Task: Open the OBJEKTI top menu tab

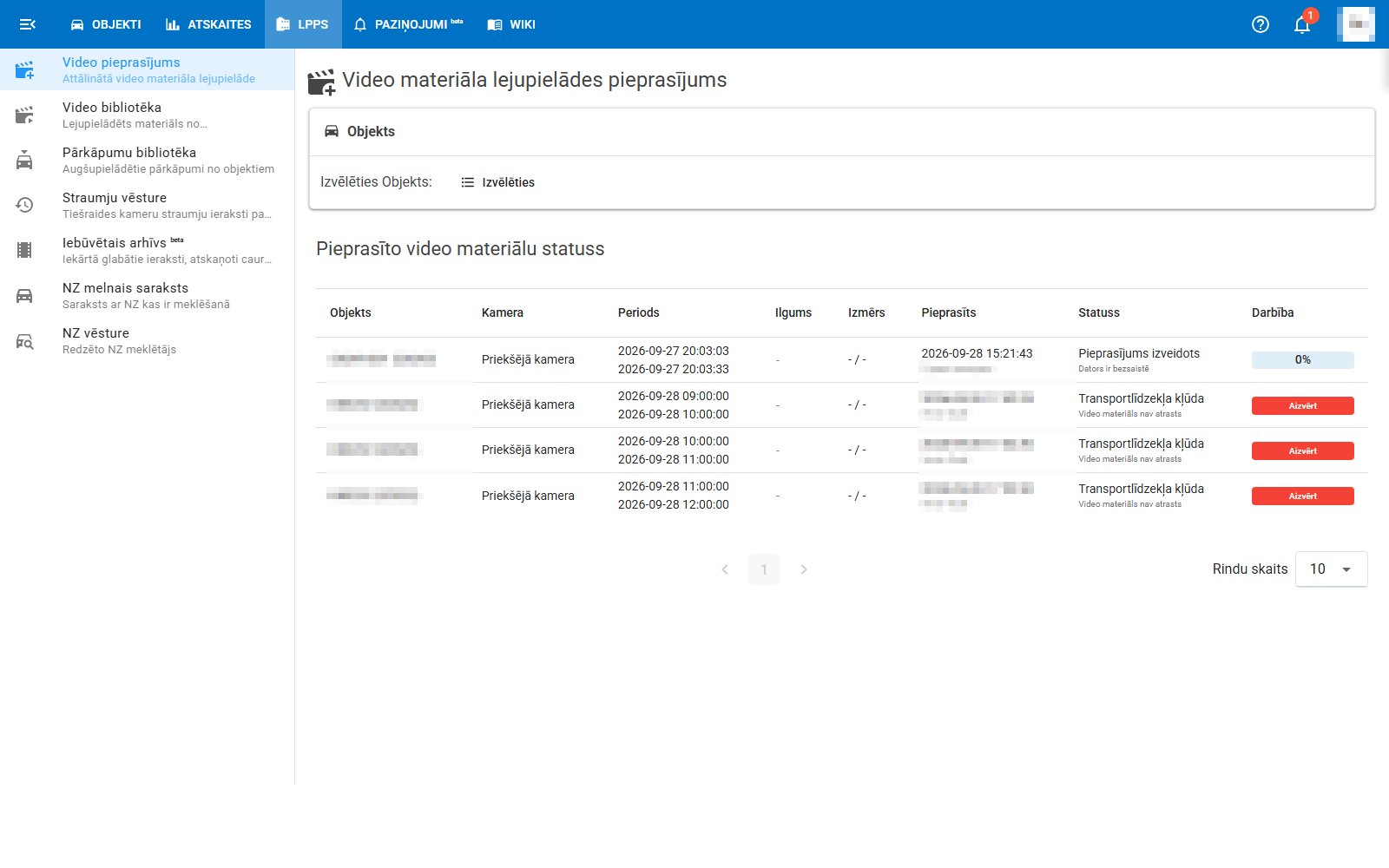Action: pyautogui.click(x=106, y=24)
